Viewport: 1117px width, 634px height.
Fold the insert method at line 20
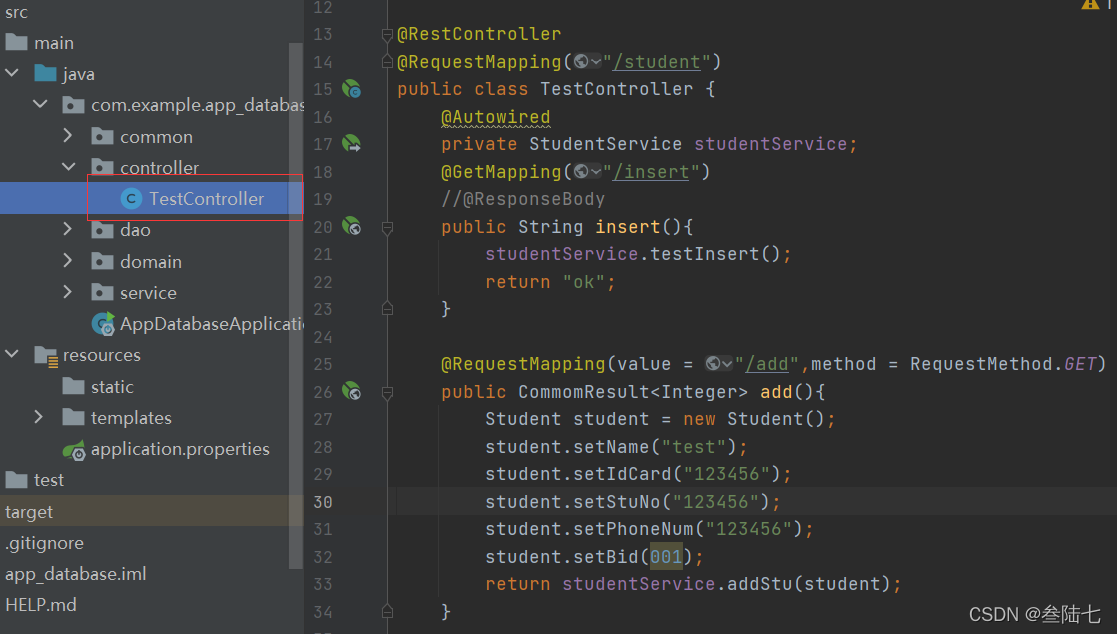pyautogui.click(x=388, y=228)
